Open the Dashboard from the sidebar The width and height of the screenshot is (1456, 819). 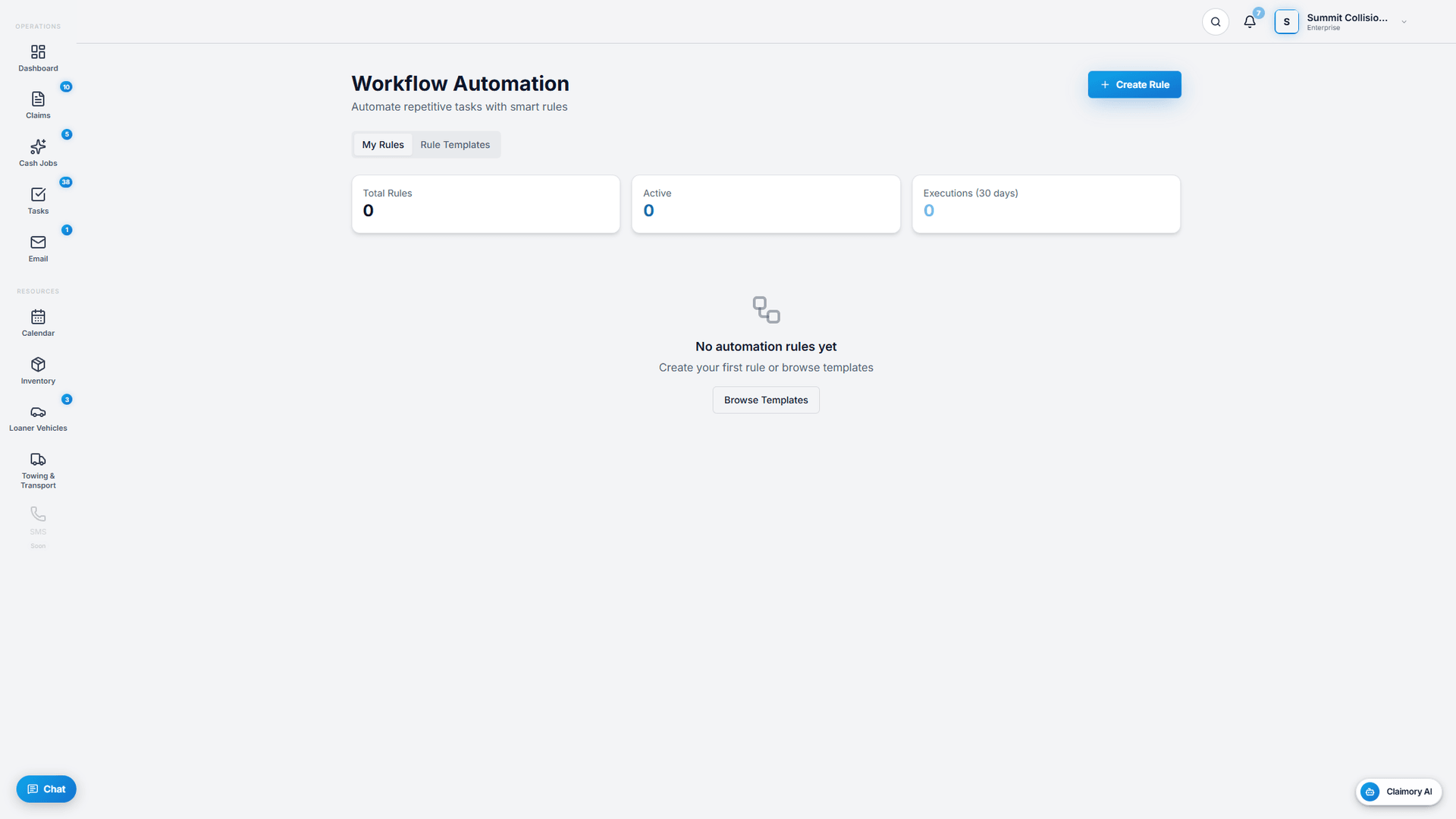coord(38,58)
